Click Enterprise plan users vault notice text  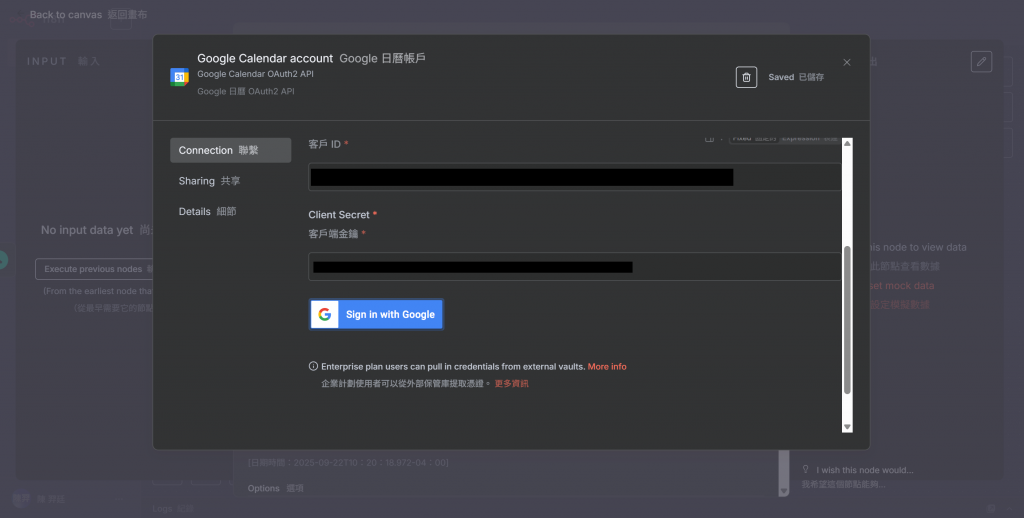(x=453, y=366)
